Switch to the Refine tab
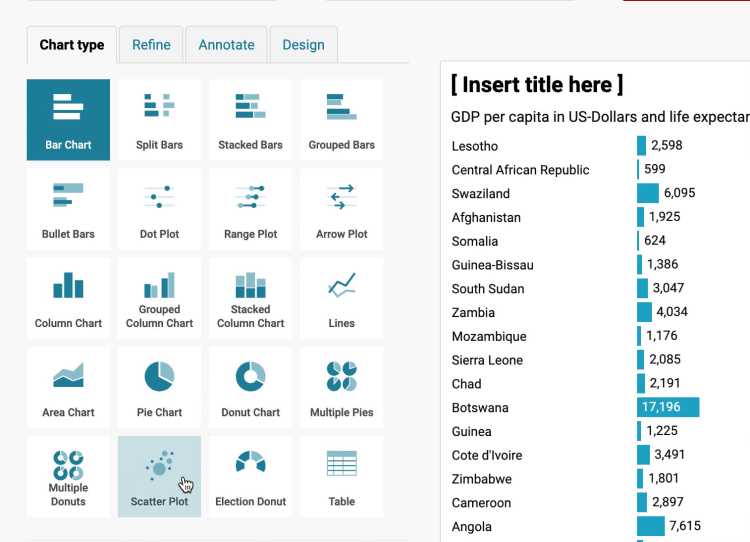 tap(151, 45)
